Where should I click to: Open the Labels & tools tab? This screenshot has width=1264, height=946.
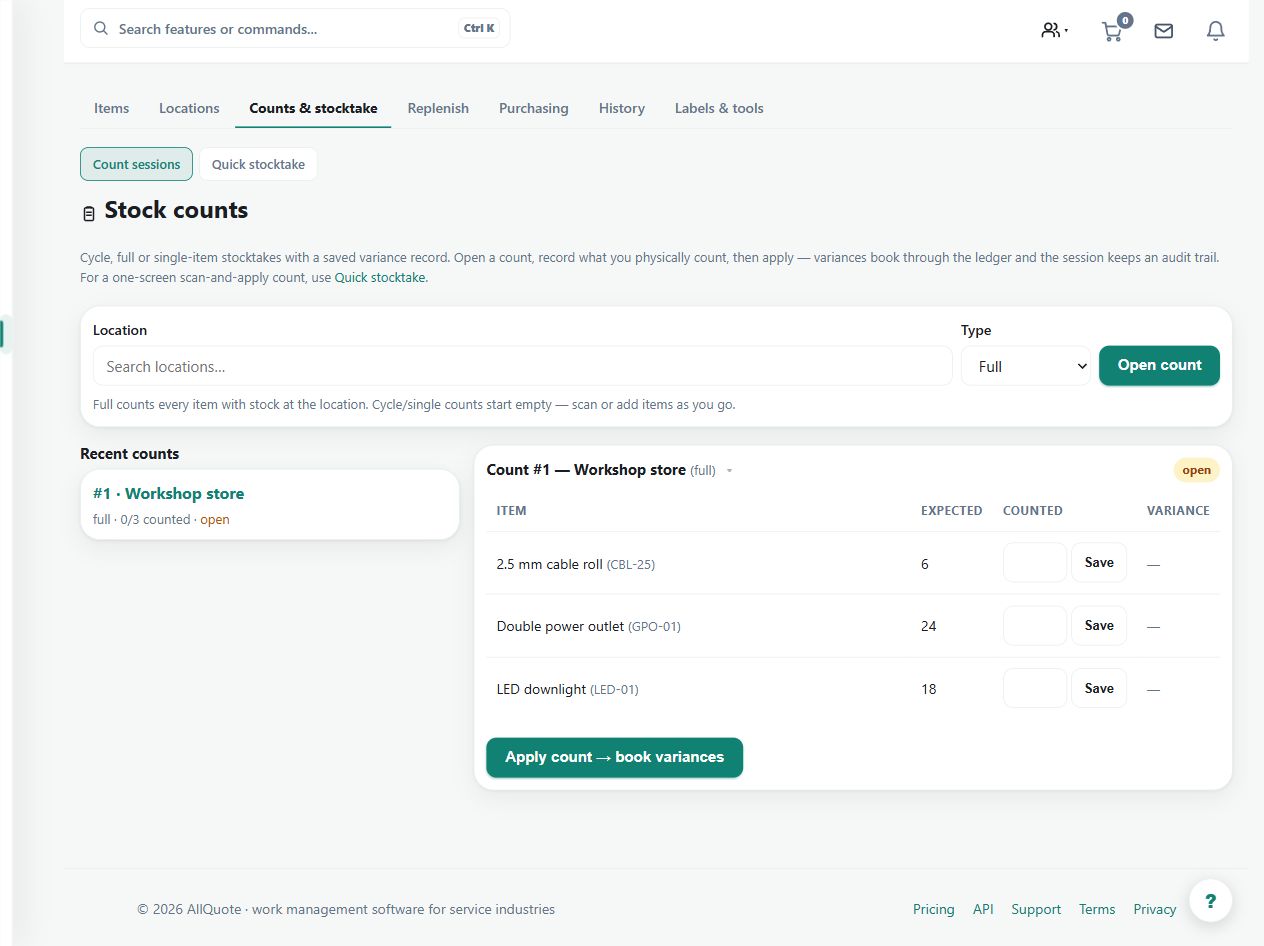719,108
